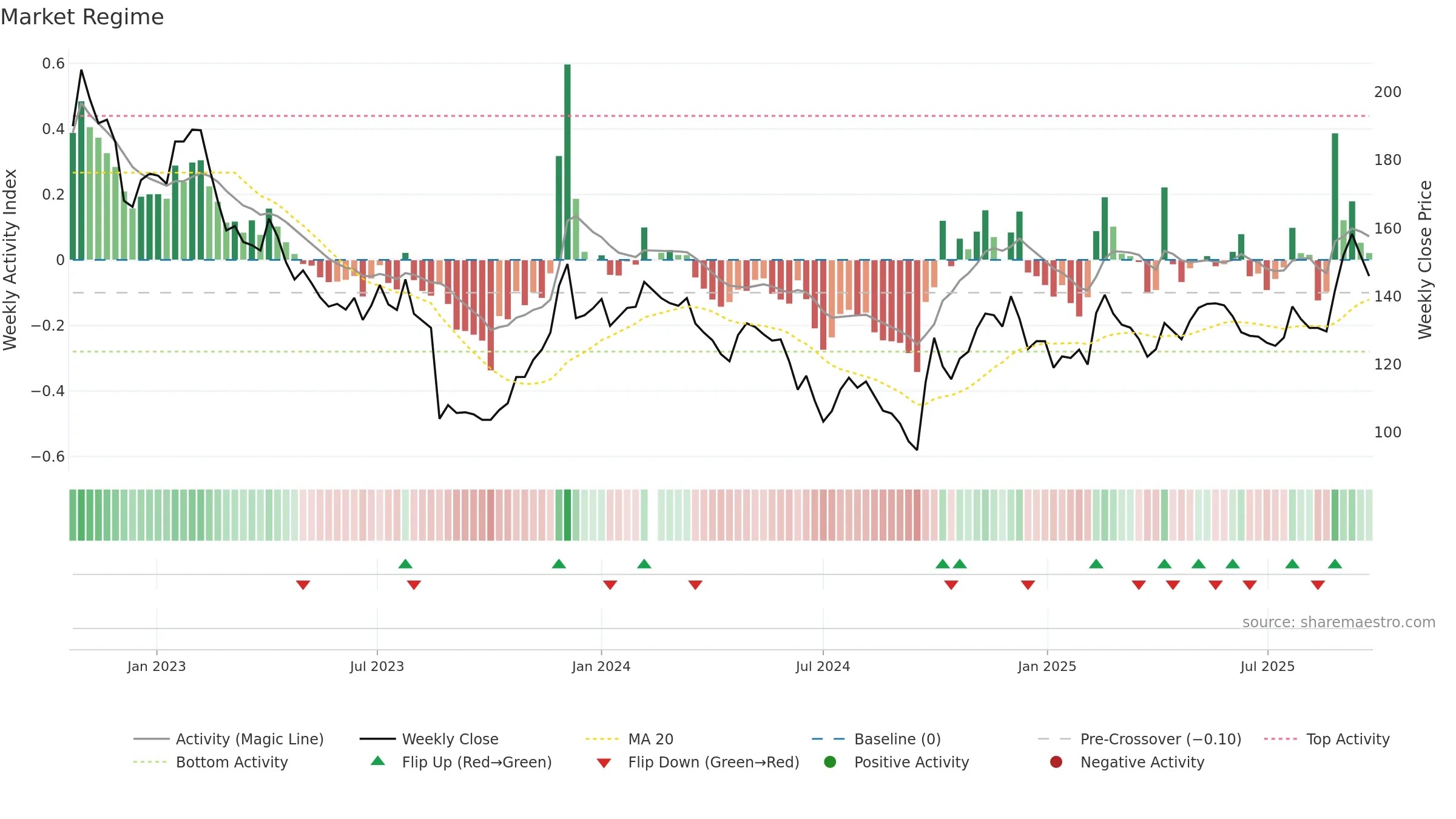Click the green Flip Up triangle legend icon
The width and height of the screenshot is (1456, 819).
coord(378,761)
